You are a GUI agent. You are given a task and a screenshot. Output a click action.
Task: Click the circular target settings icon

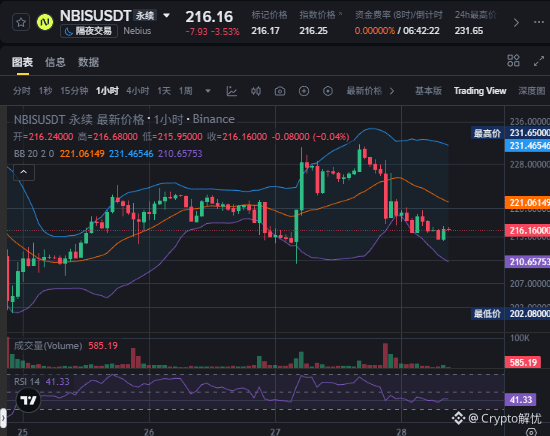tap(328, 91)
